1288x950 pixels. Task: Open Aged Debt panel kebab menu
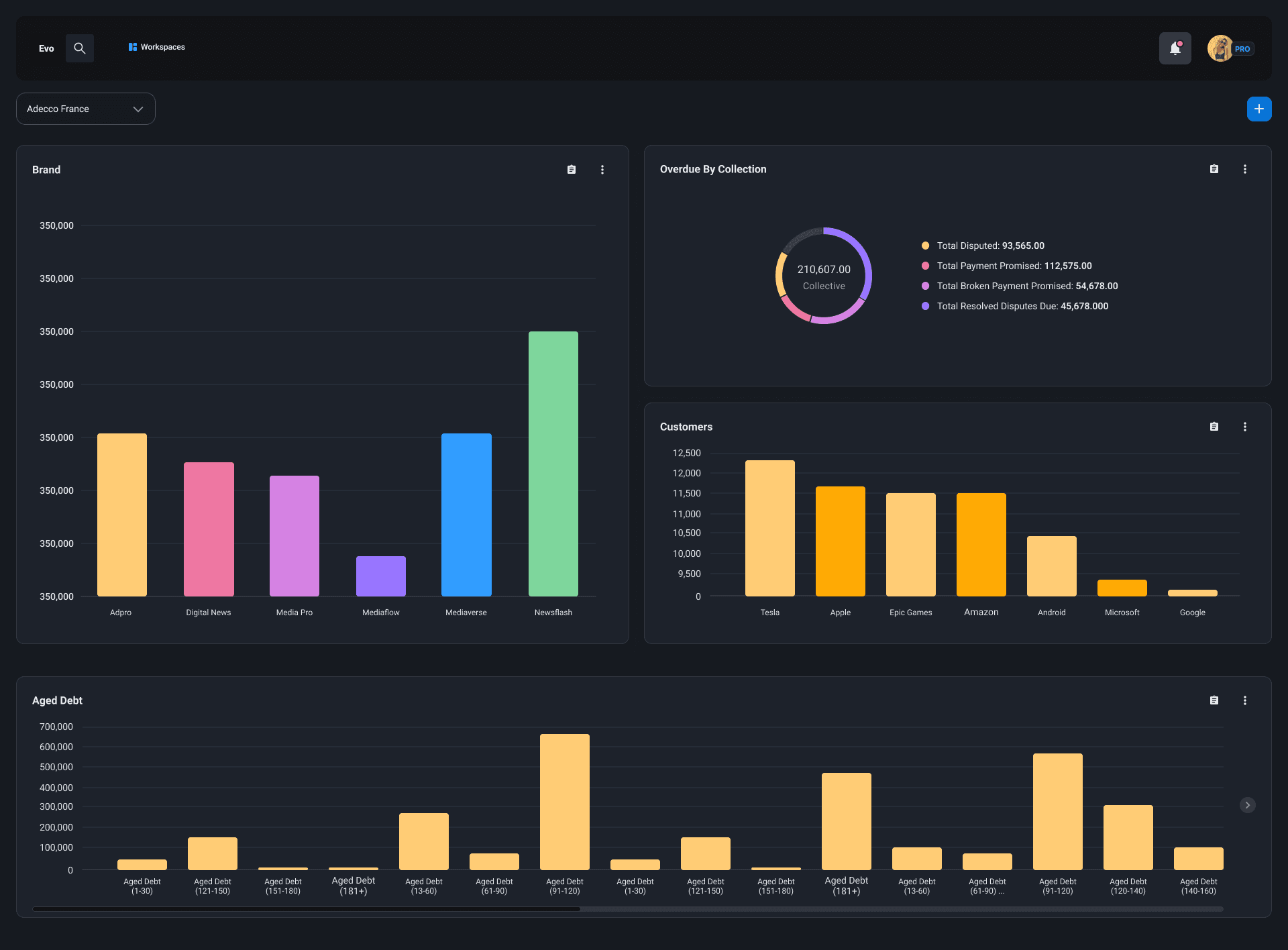coord(1245,700)
